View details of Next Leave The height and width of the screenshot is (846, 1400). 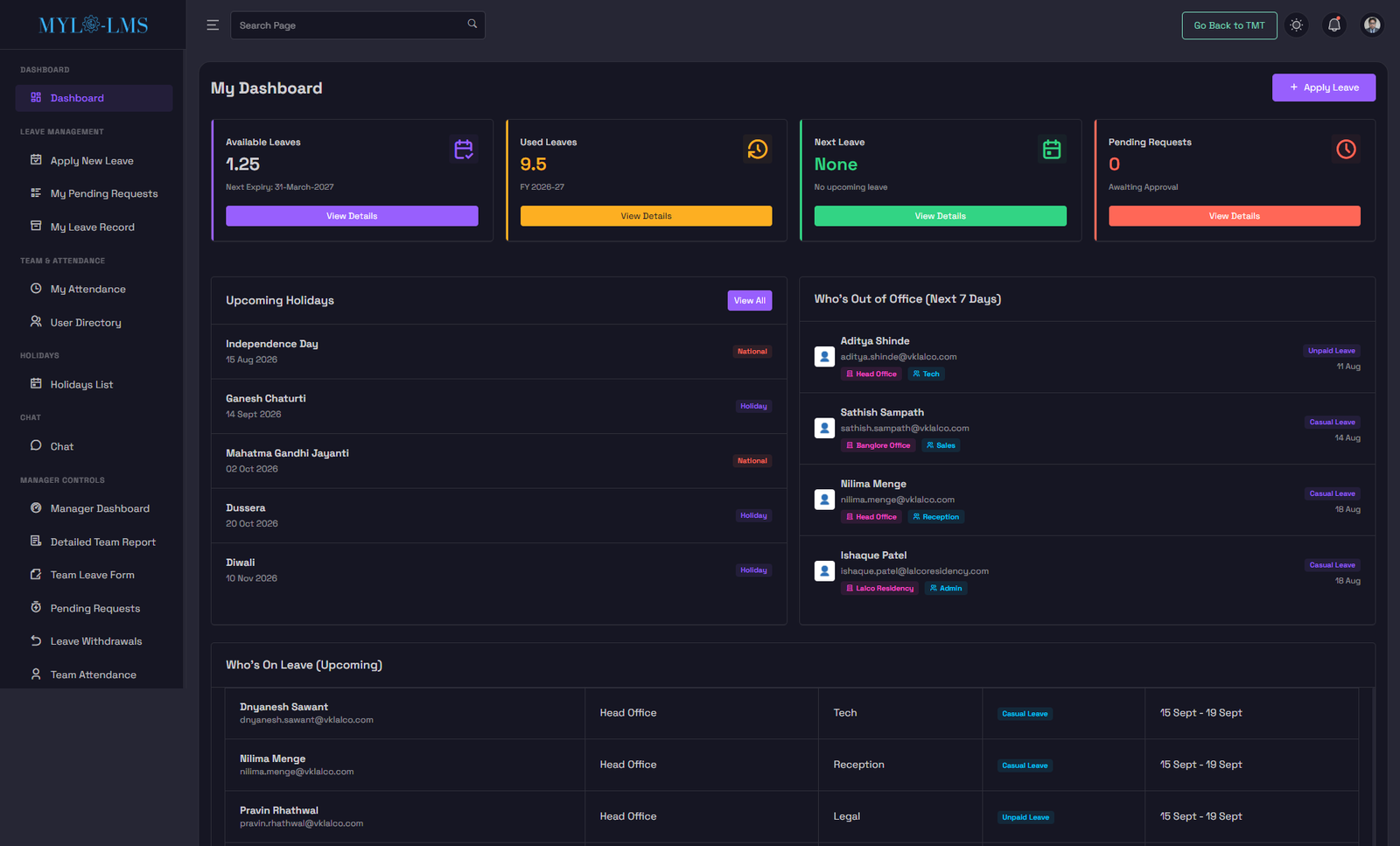941,216
